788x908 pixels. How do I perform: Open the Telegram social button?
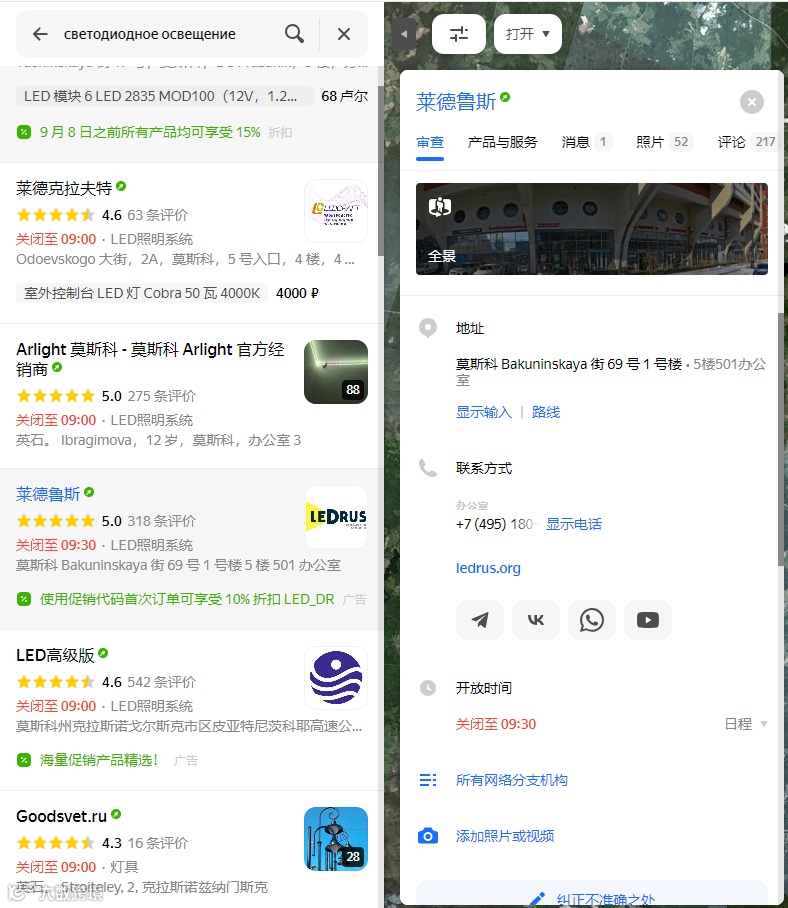pyautogui.click(x=479, y=620)
